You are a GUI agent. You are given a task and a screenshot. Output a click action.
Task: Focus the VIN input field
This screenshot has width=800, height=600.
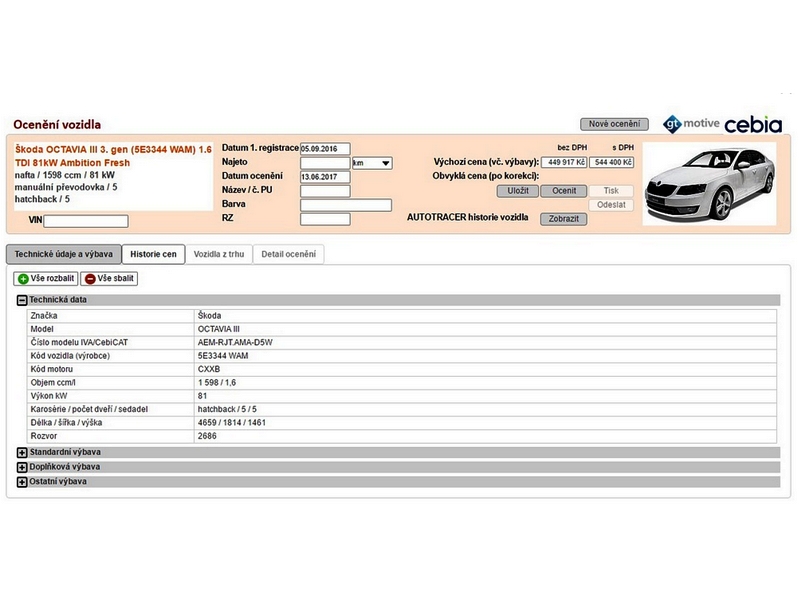coord(86,221)
